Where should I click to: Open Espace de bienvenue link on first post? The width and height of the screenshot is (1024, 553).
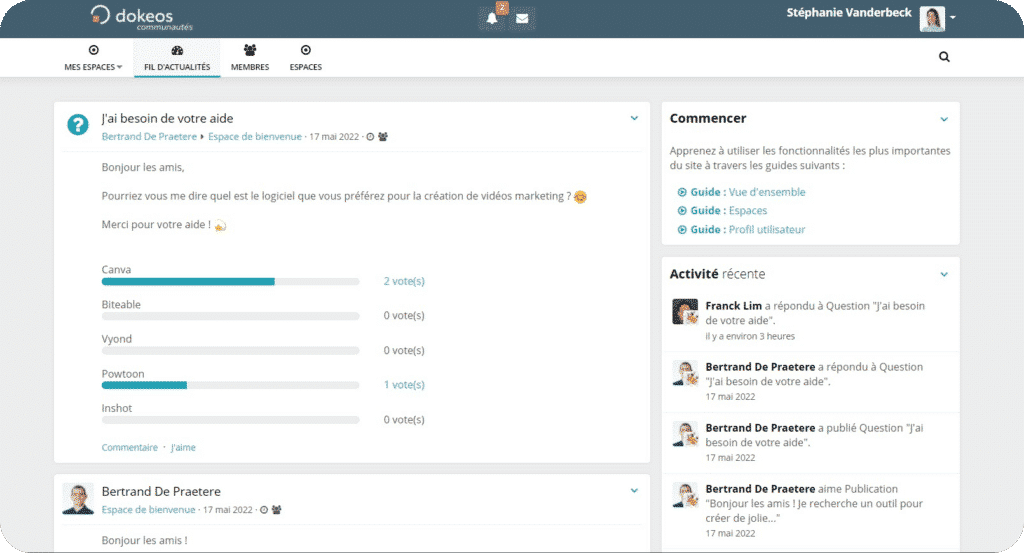point(255,136)
